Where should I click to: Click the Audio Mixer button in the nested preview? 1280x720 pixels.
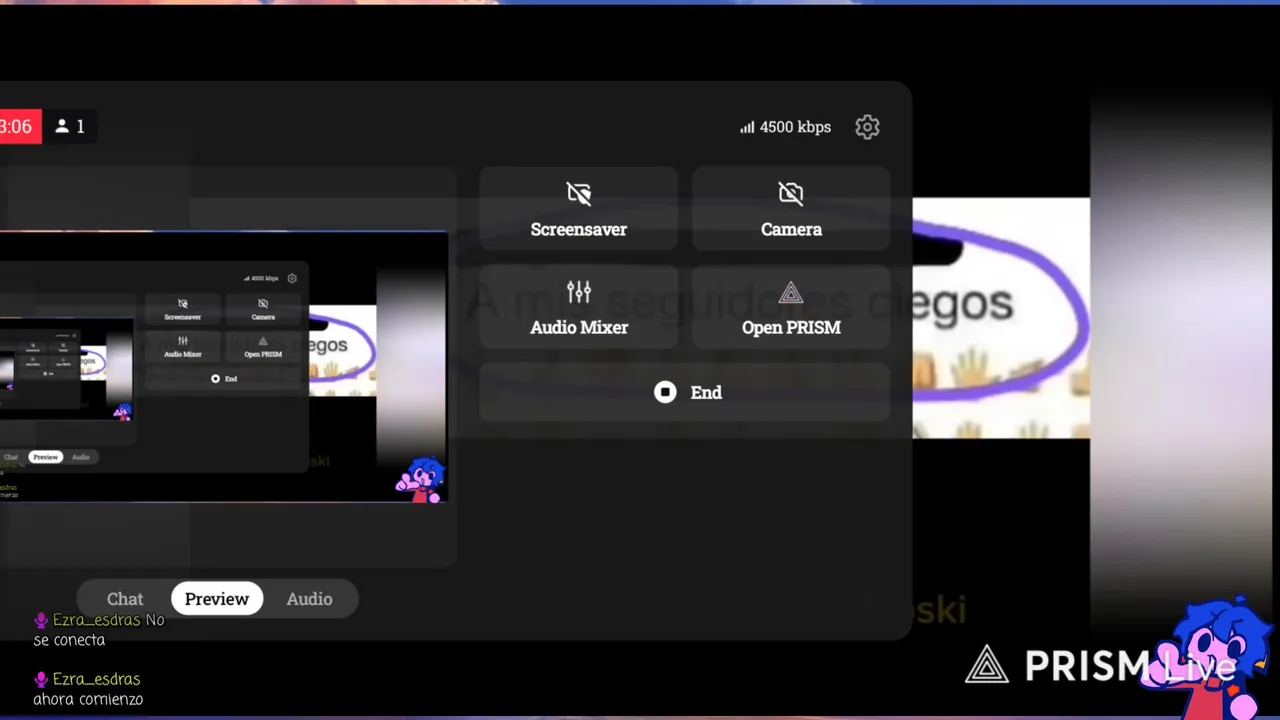182,346
